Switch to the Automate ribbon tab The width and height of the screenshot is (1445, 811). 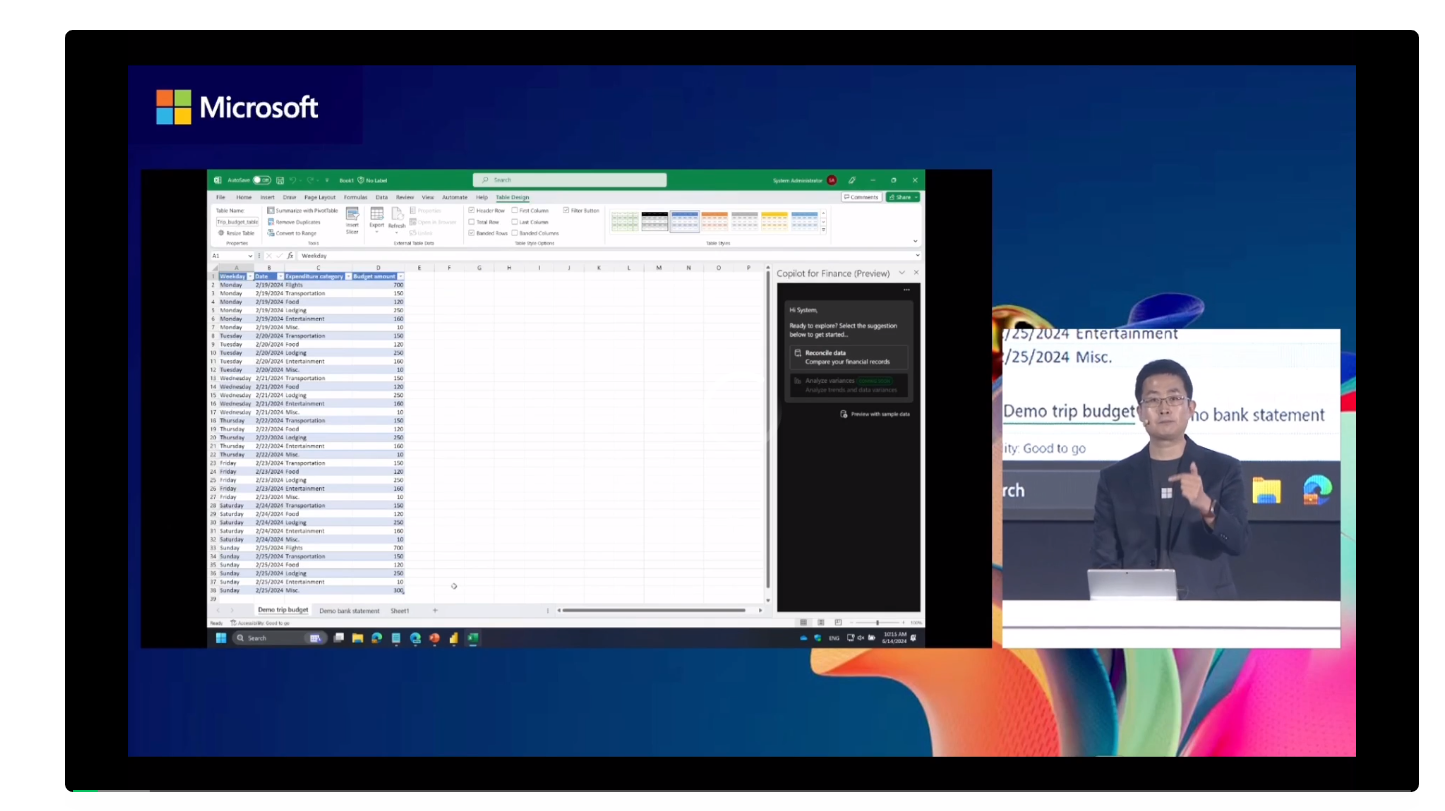[455, 197]
